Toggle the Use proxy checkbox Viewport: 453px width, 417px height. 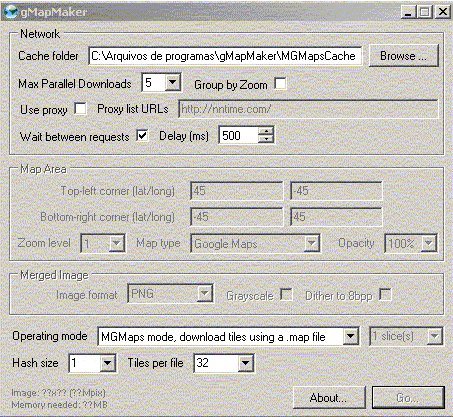click(80, 108)
